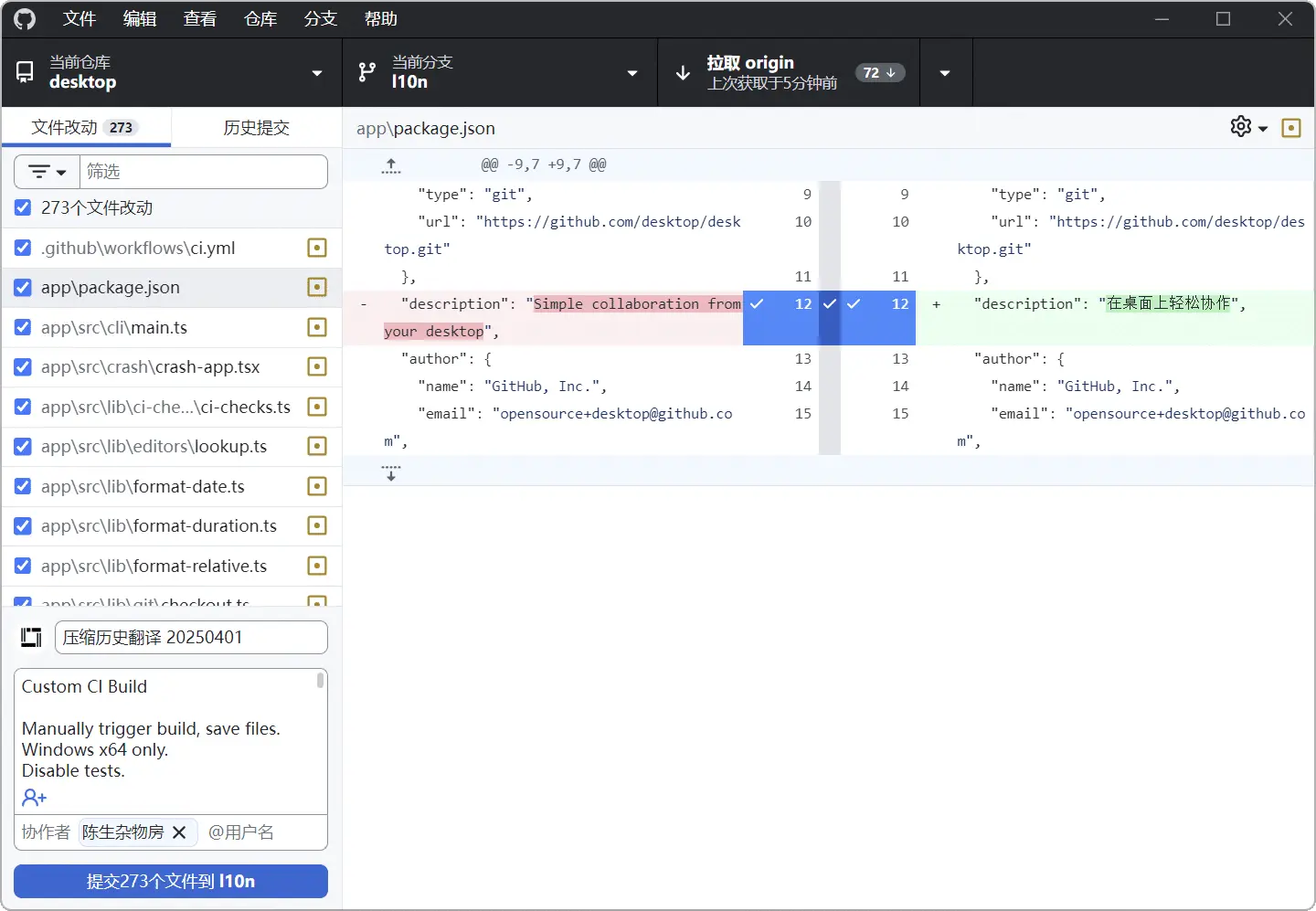Open the 仓库 menu

pyautogui.click(x=260, y=19)
